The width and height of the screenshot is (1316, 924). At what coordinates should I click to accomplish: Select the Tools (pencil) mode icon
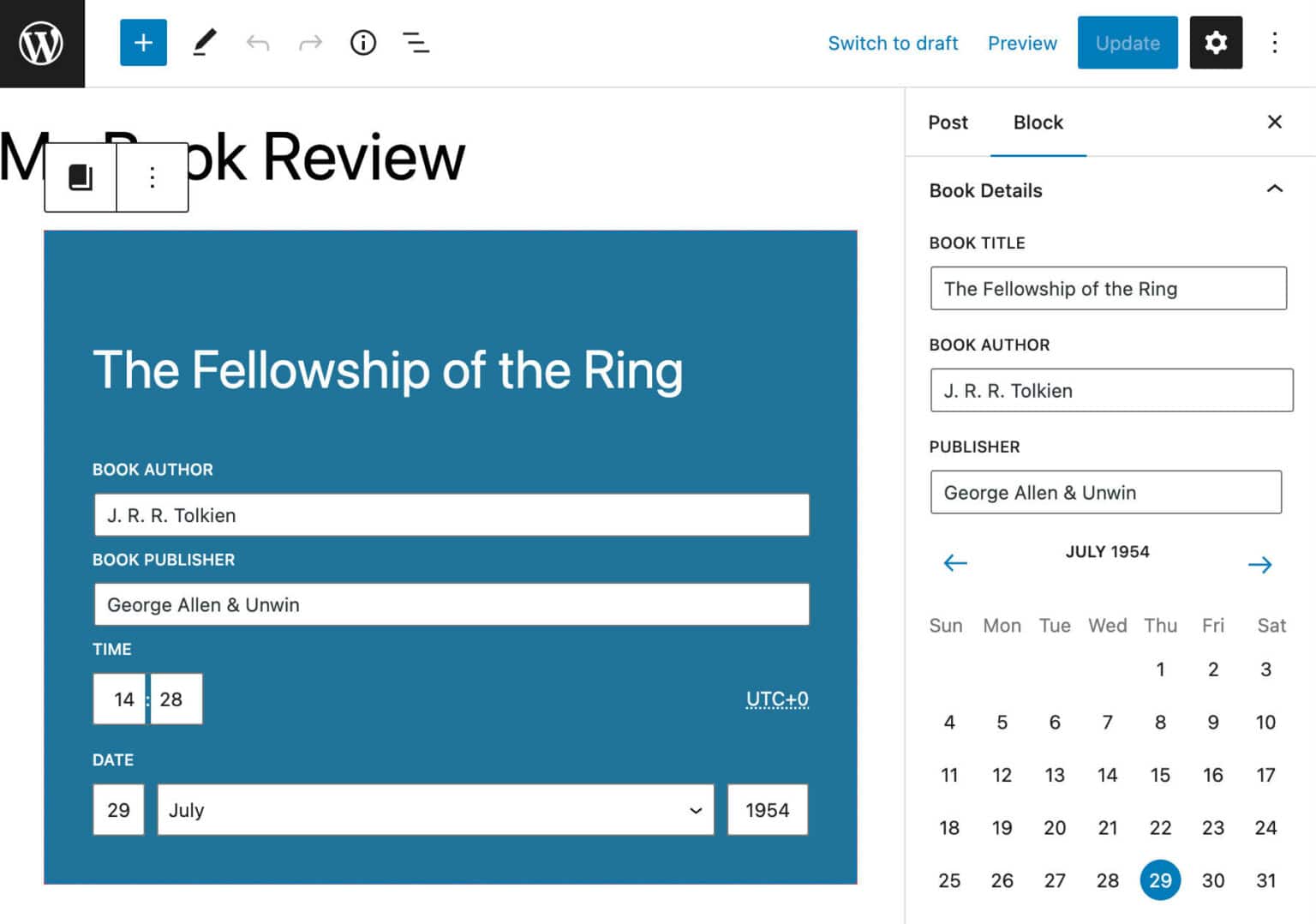coord(204,42)
